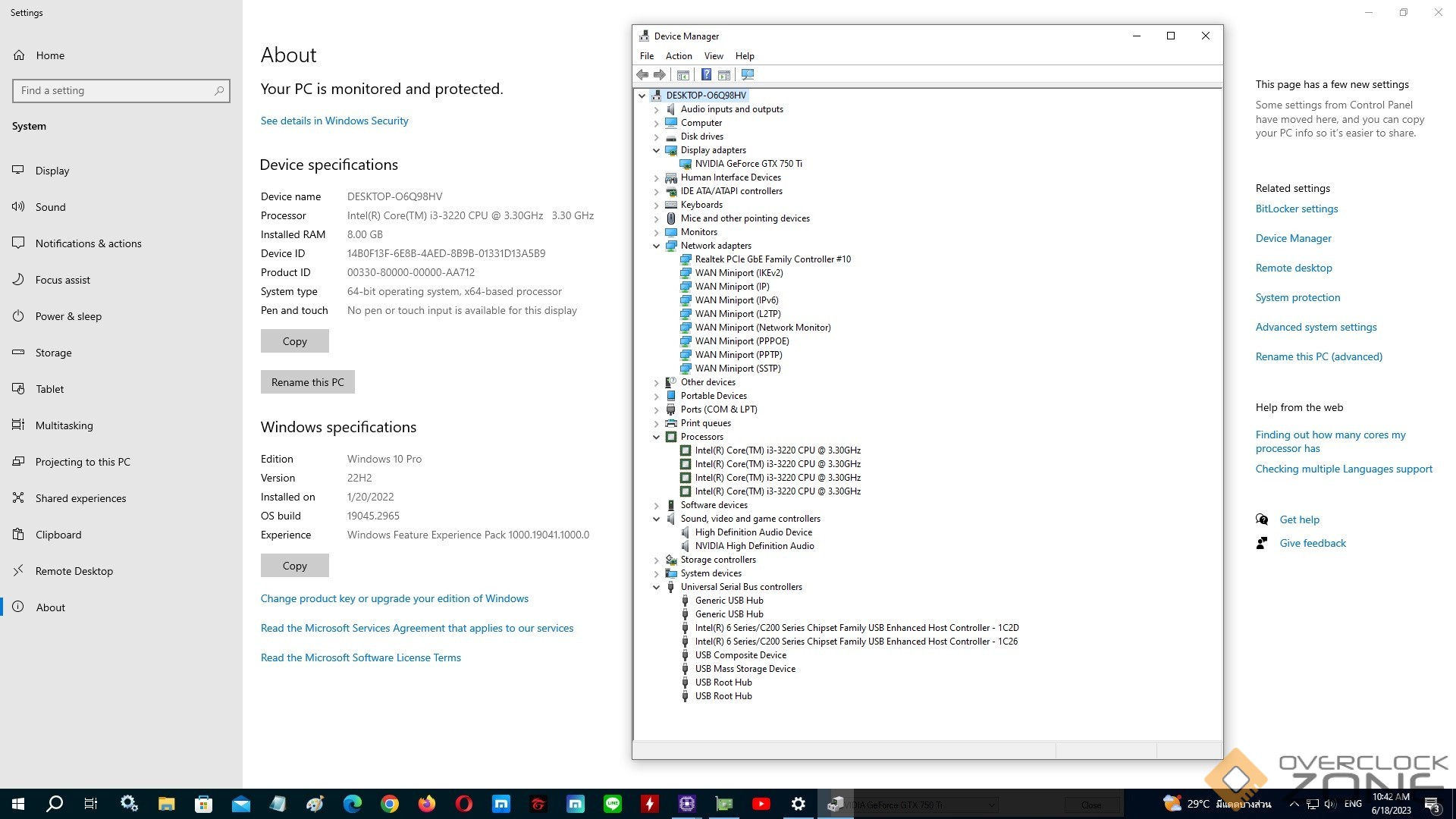Collapse the Display adapters node
The image size is (1456, 819).
pos(657,150)
